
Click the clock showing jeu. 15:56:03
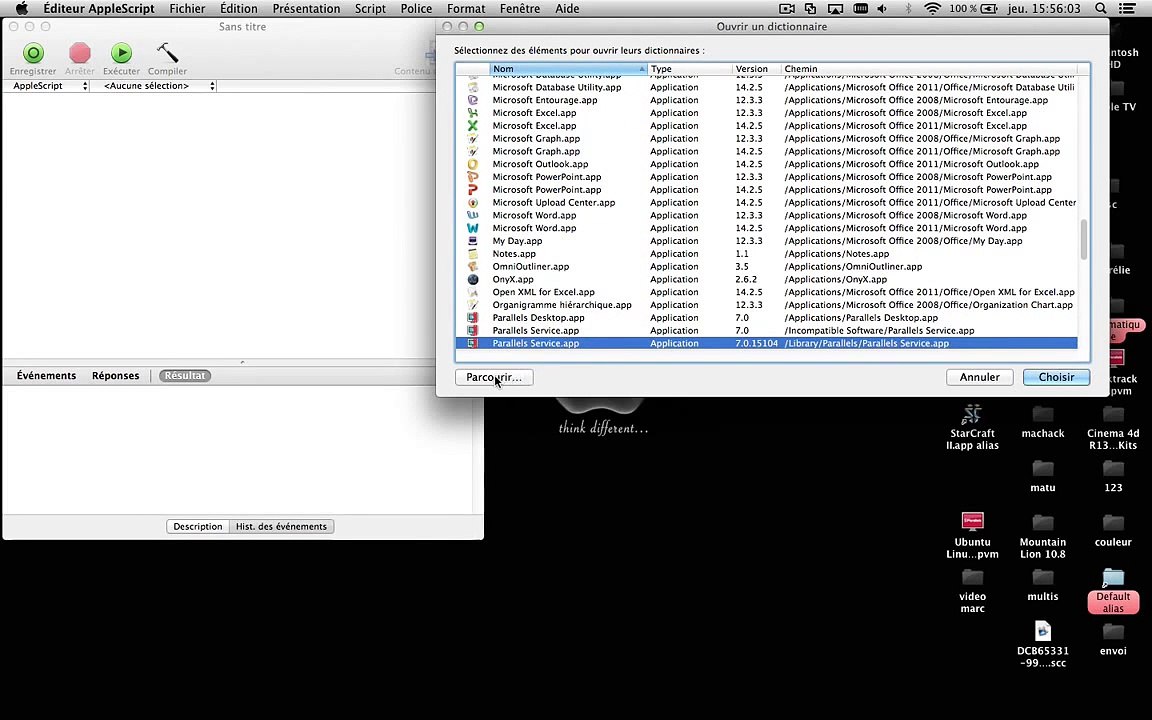click(1046, 9)
